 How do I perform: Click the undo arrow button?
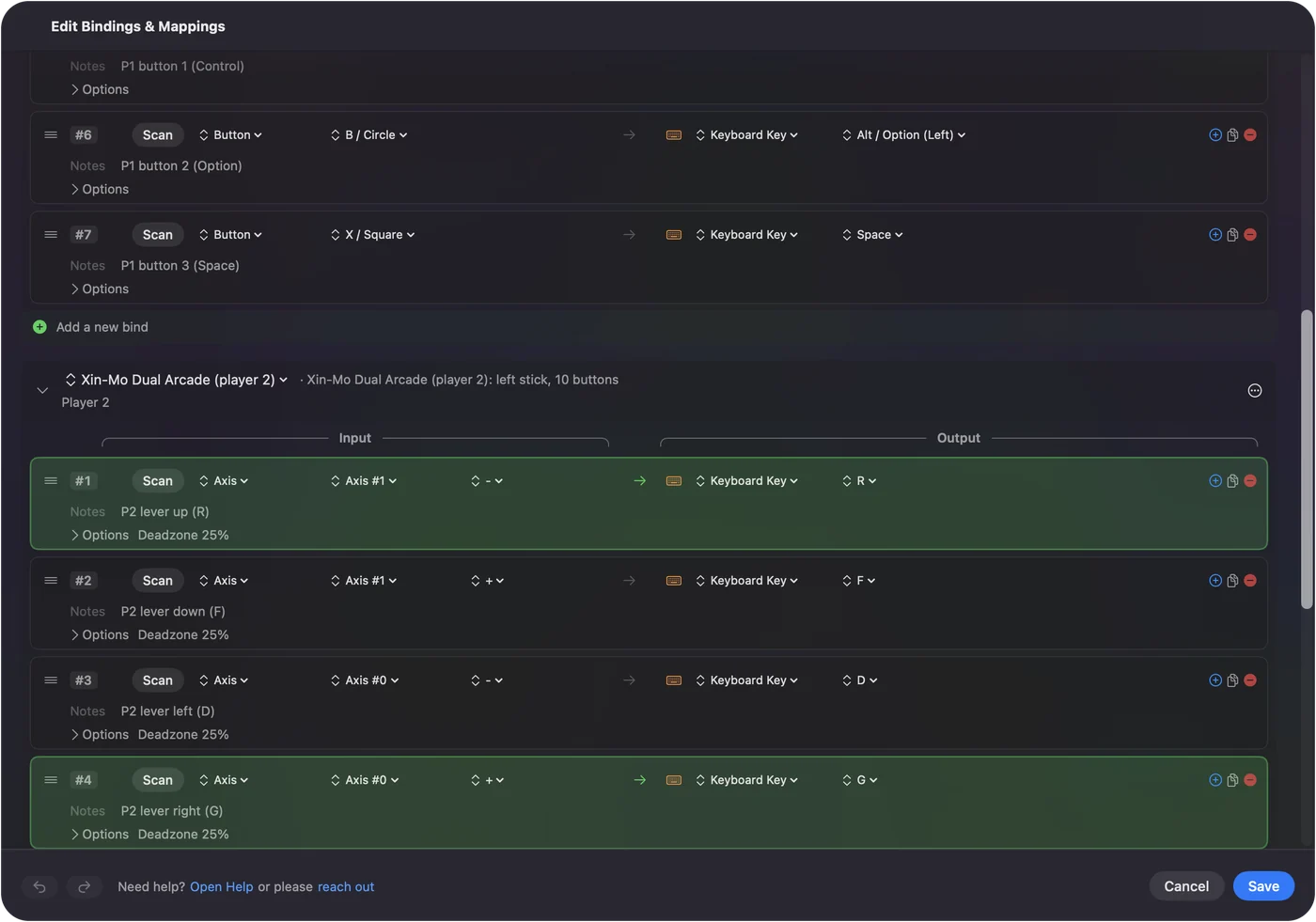click(39, 886)
